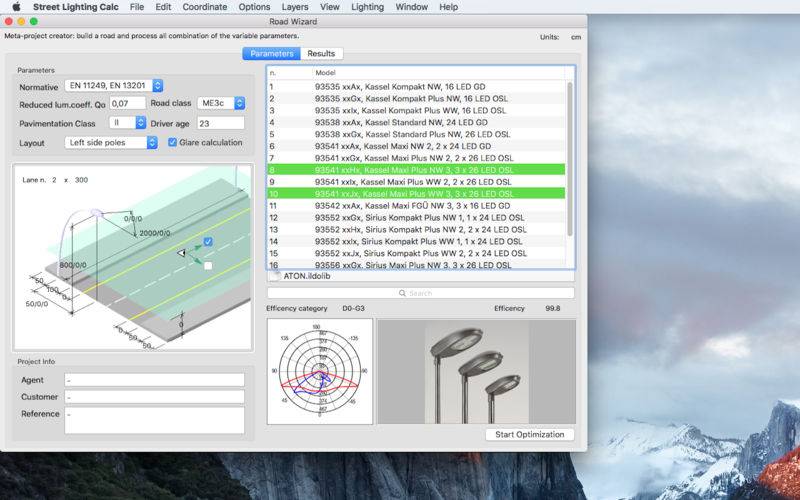Select row 9 Kassel Maxi Plus WW 2

(x=416, y=182)
